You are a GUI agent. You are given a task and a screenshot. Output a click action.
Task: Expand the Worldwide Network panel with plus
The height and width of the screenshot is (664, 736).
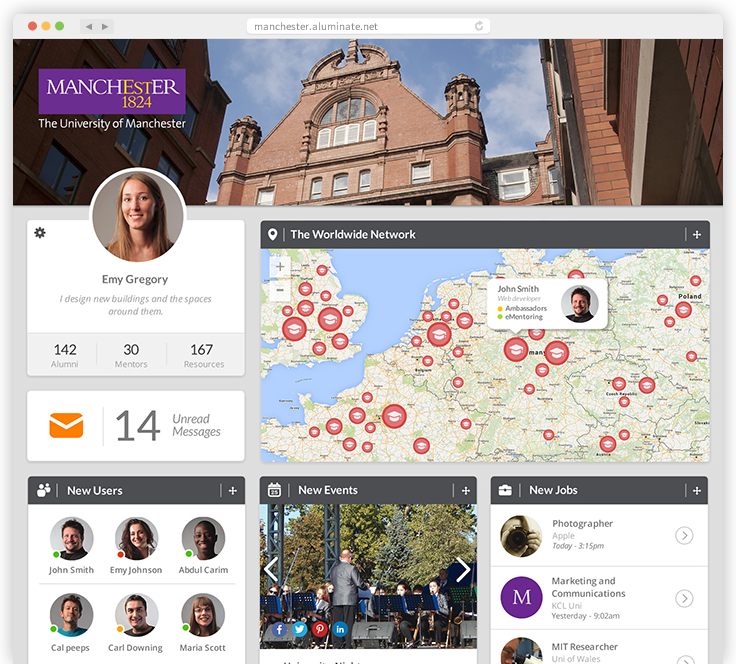coord(697,234)
